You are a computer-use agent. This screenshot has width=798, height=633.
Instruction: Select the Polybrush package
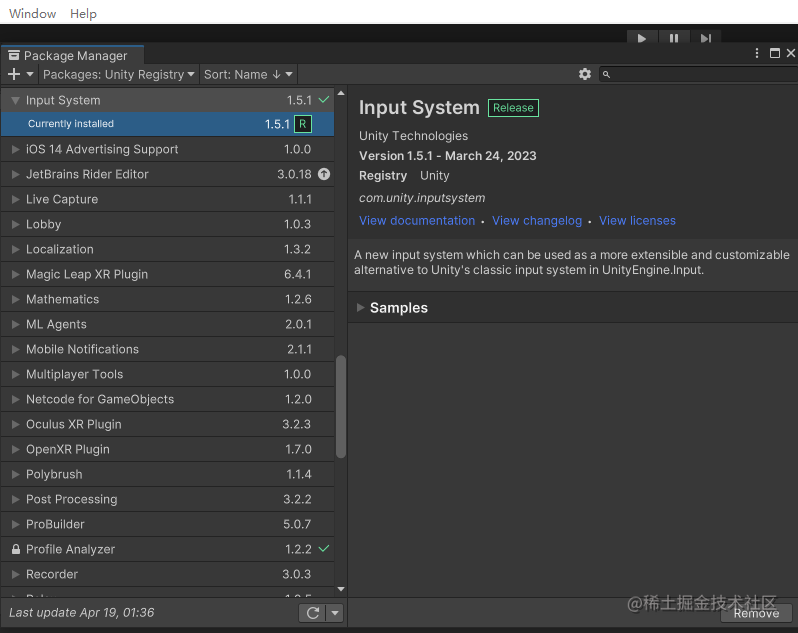[167, 474]
